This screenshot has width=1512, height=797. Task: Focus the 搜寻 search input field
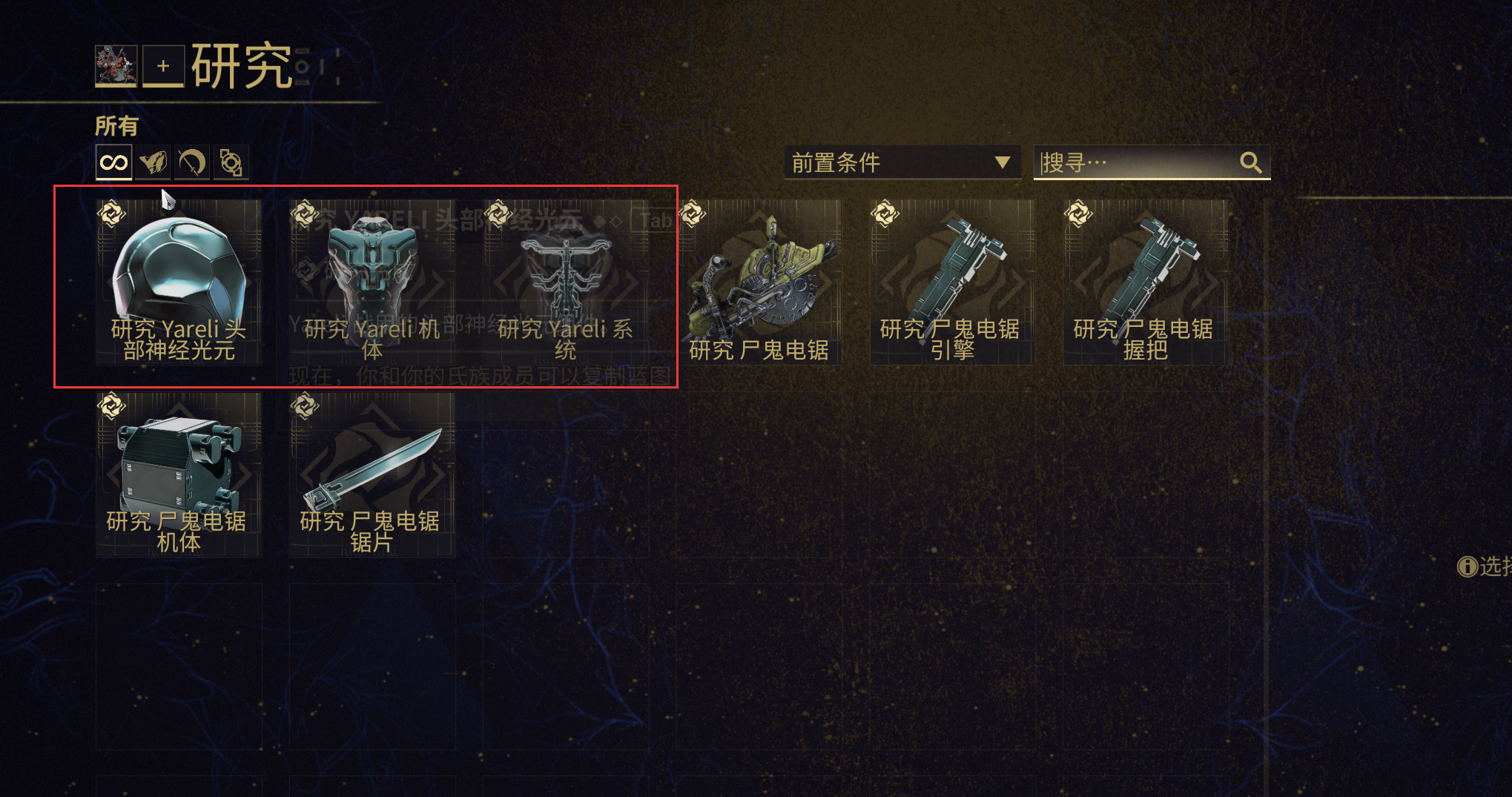point(1152,162)
